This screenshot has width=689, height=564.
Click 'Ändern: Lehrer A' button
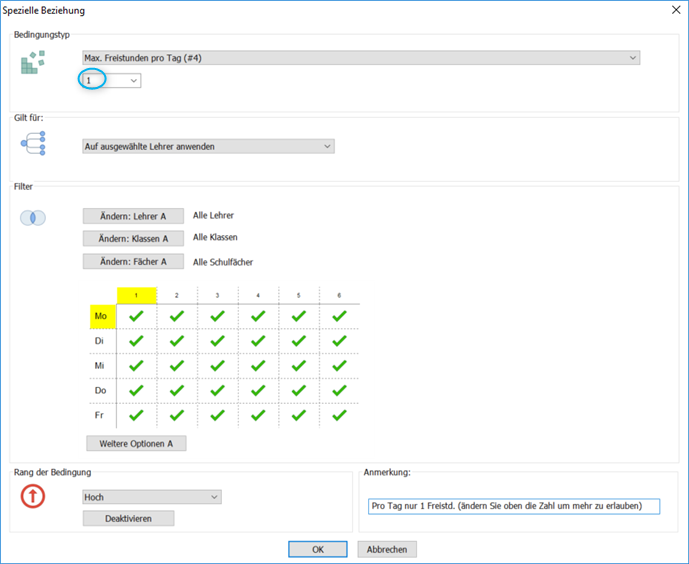click(x=133, y=216)
